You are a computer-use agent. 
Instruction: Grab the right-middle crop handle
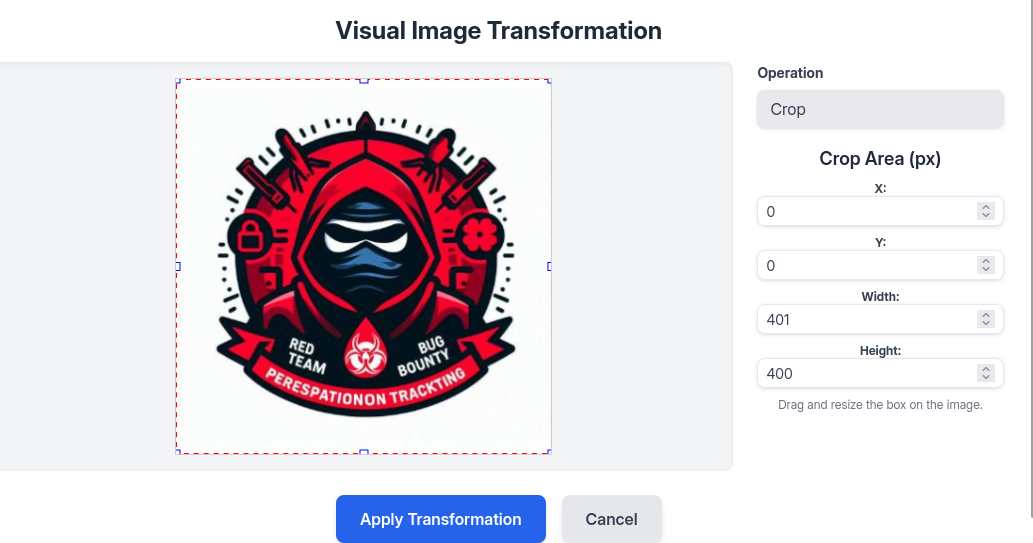[549, 266]
